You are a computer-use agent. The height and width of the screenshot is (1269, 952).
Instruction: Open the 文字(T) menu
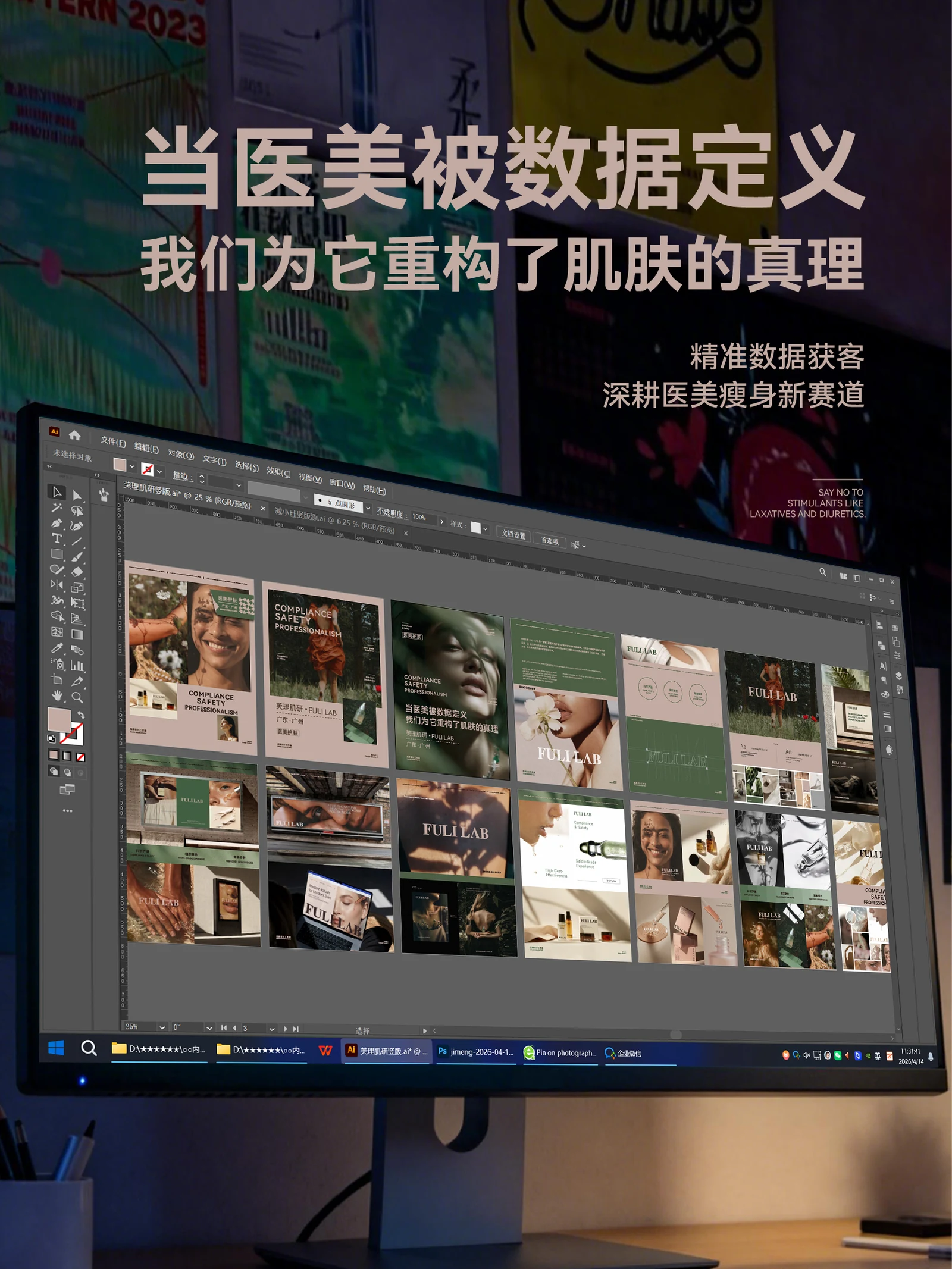(x=214, y=460)
